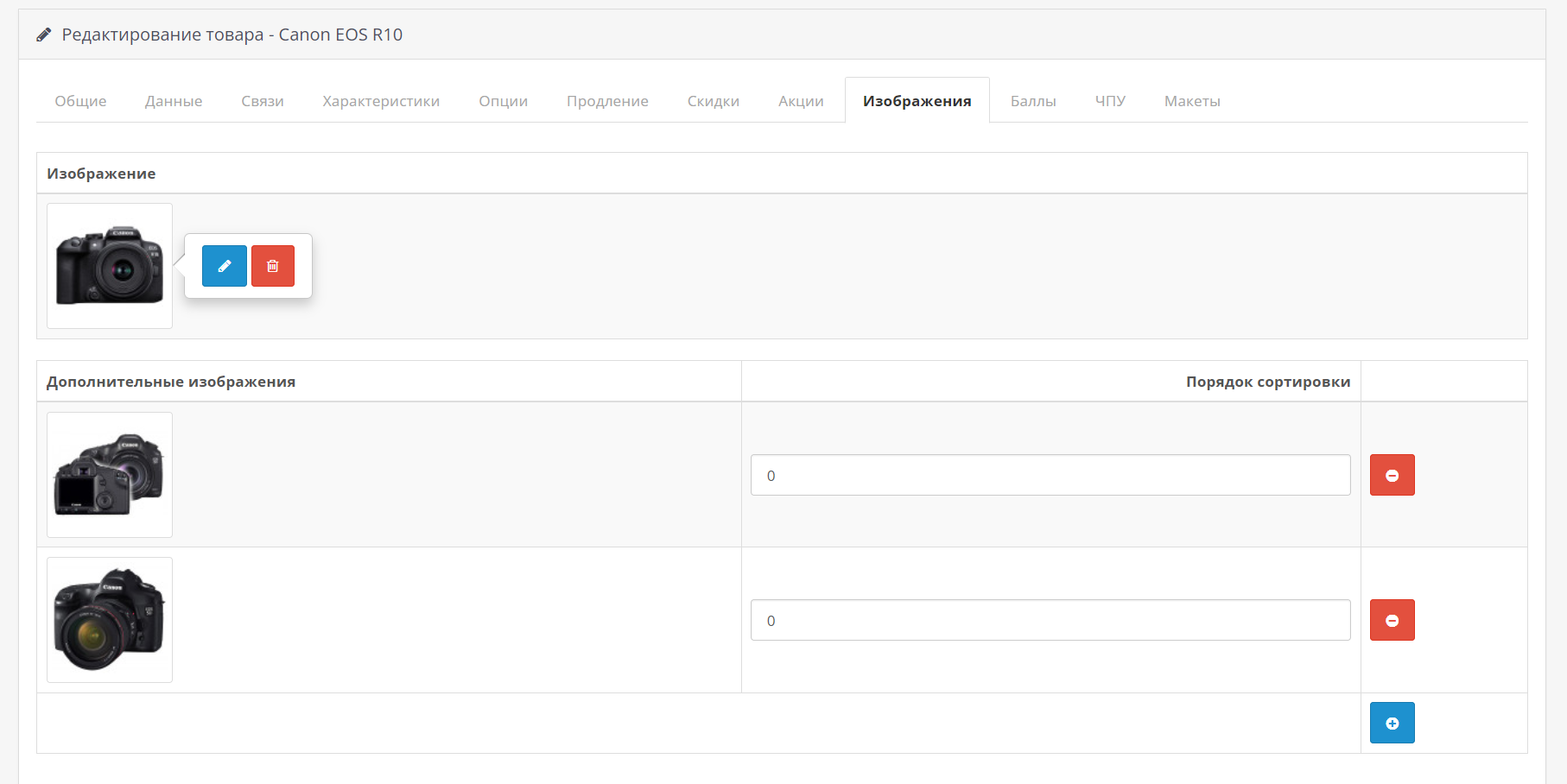Open the Характеристики tab
The width and height of the screenshot is (1567, 784).
tap(381, 101)
